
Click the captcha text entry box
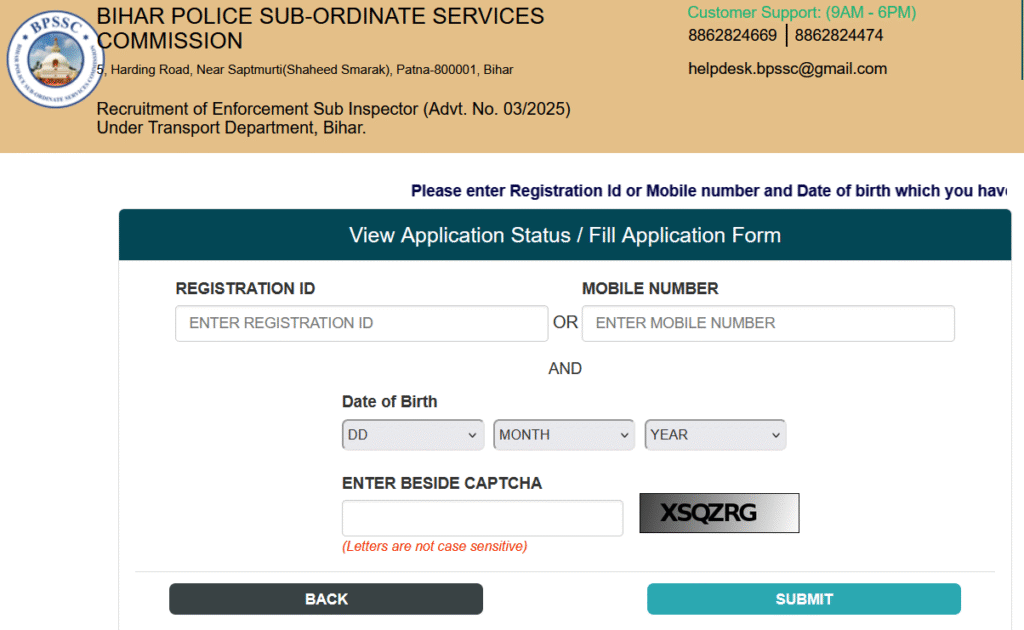coord(482,518)
